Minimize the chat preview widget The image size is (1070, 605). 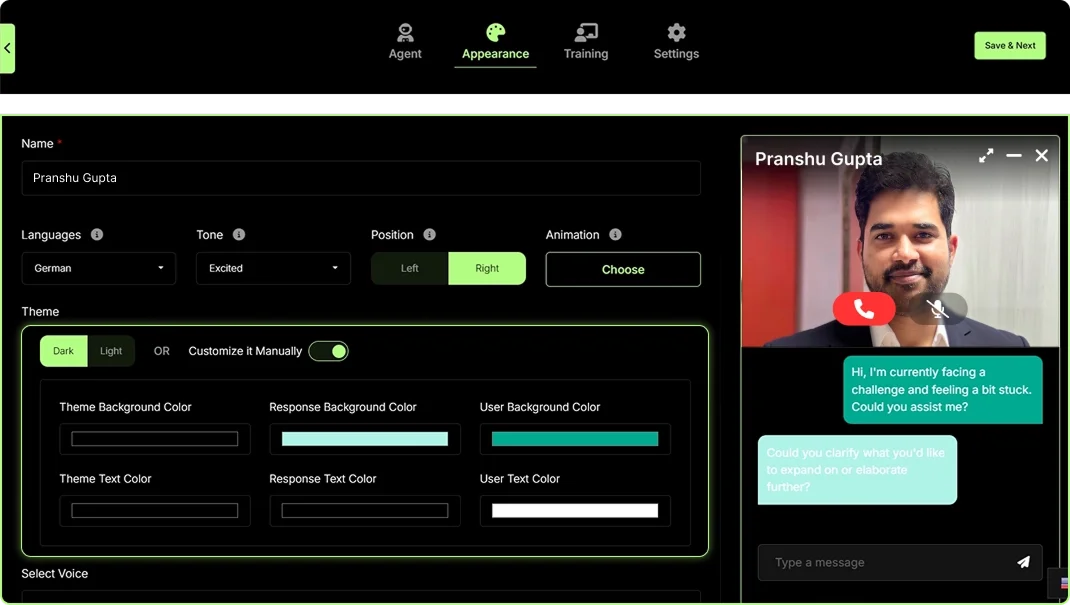click(1014, 156)
